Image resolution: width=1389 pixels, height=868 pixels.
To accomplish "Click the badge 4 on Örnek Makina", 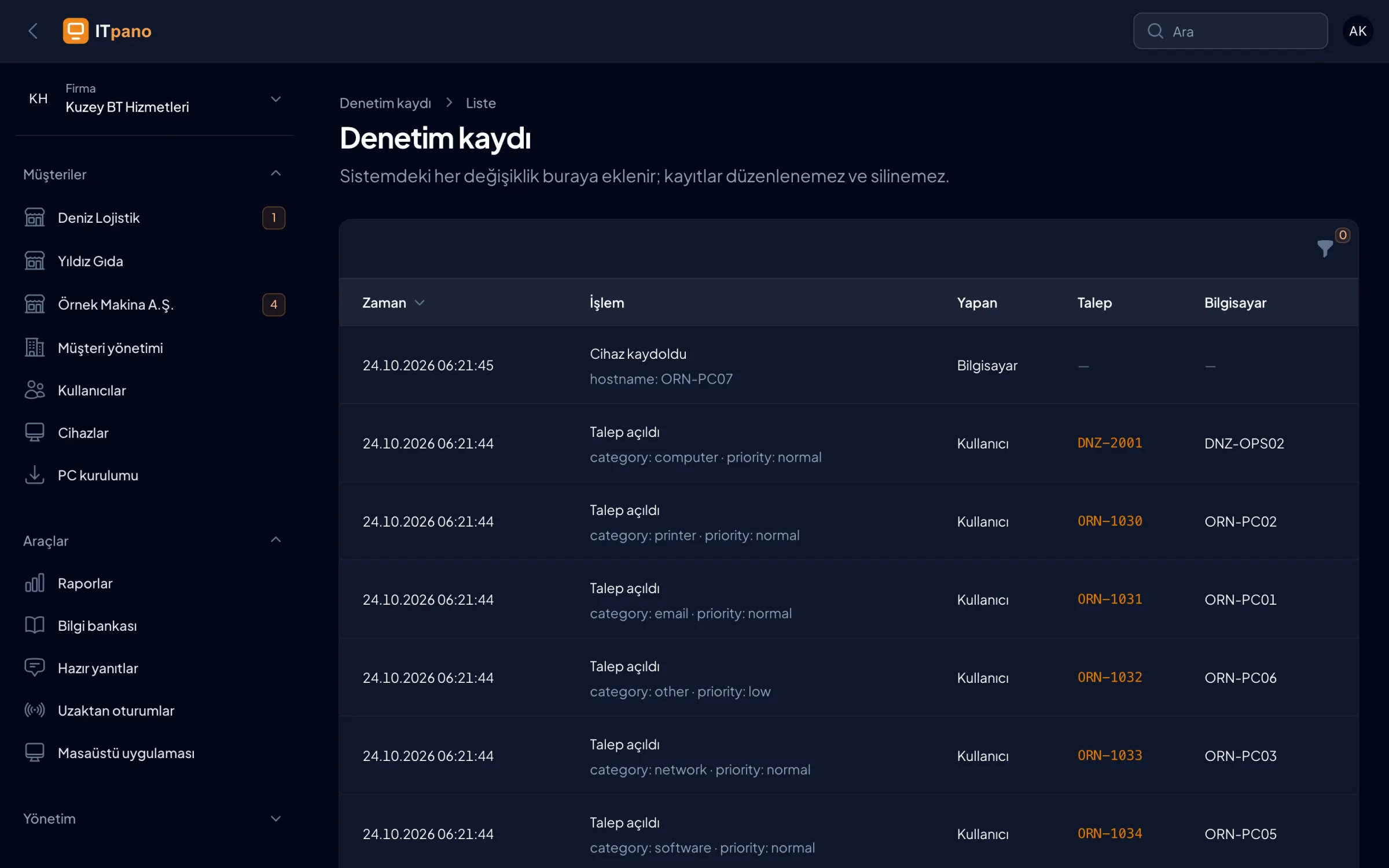I will pyautogui.click(x=274, y=304).
